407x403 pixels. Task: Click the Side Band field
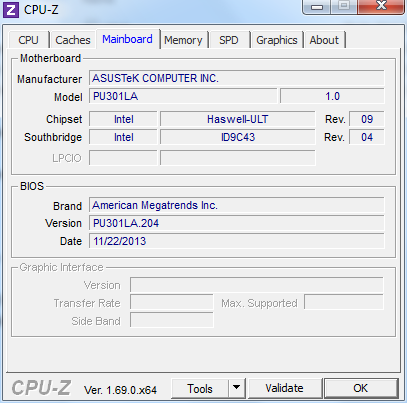point(172,320)
